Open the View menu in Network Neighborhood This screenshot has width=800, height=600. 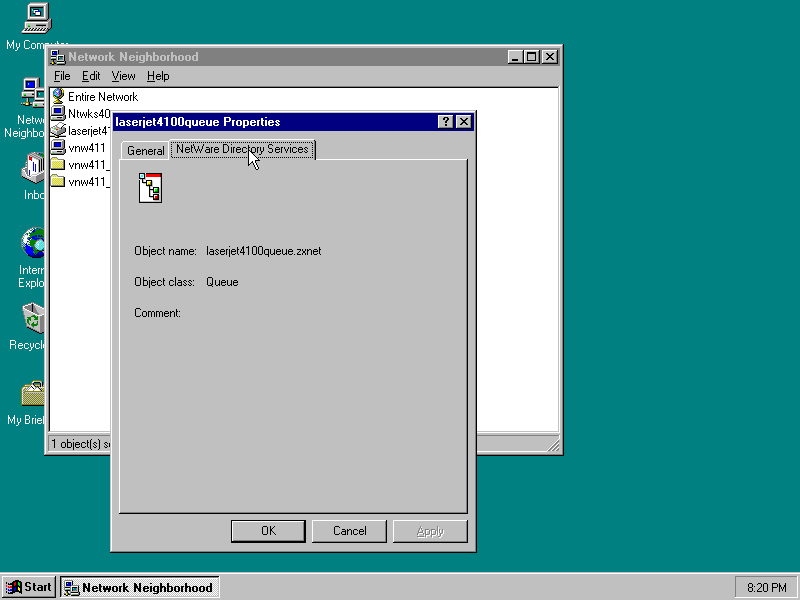click(x=123, y=76)
